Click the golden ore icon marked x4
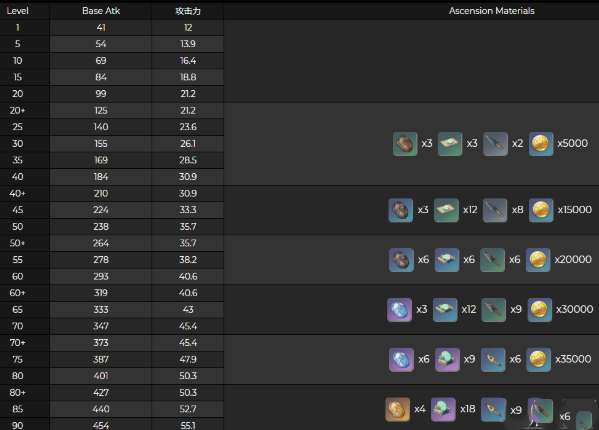 (x=398, y=409)
